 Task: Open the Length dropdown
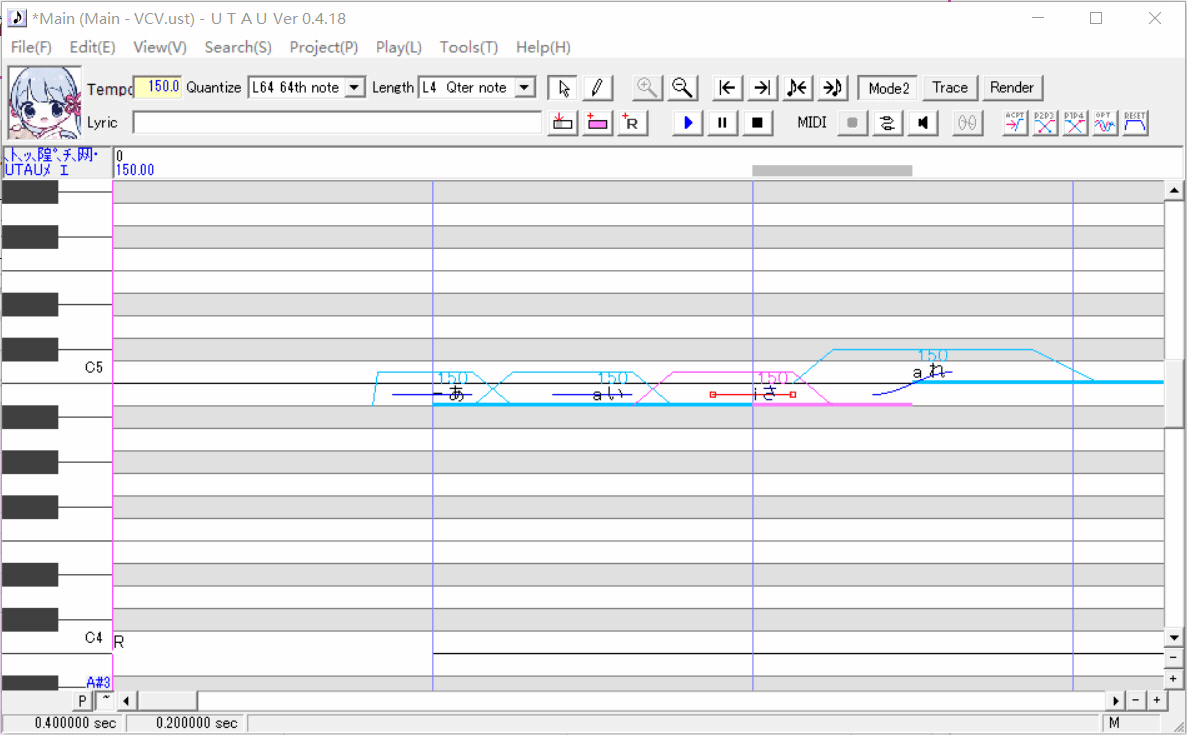click(x=525, y=88)
